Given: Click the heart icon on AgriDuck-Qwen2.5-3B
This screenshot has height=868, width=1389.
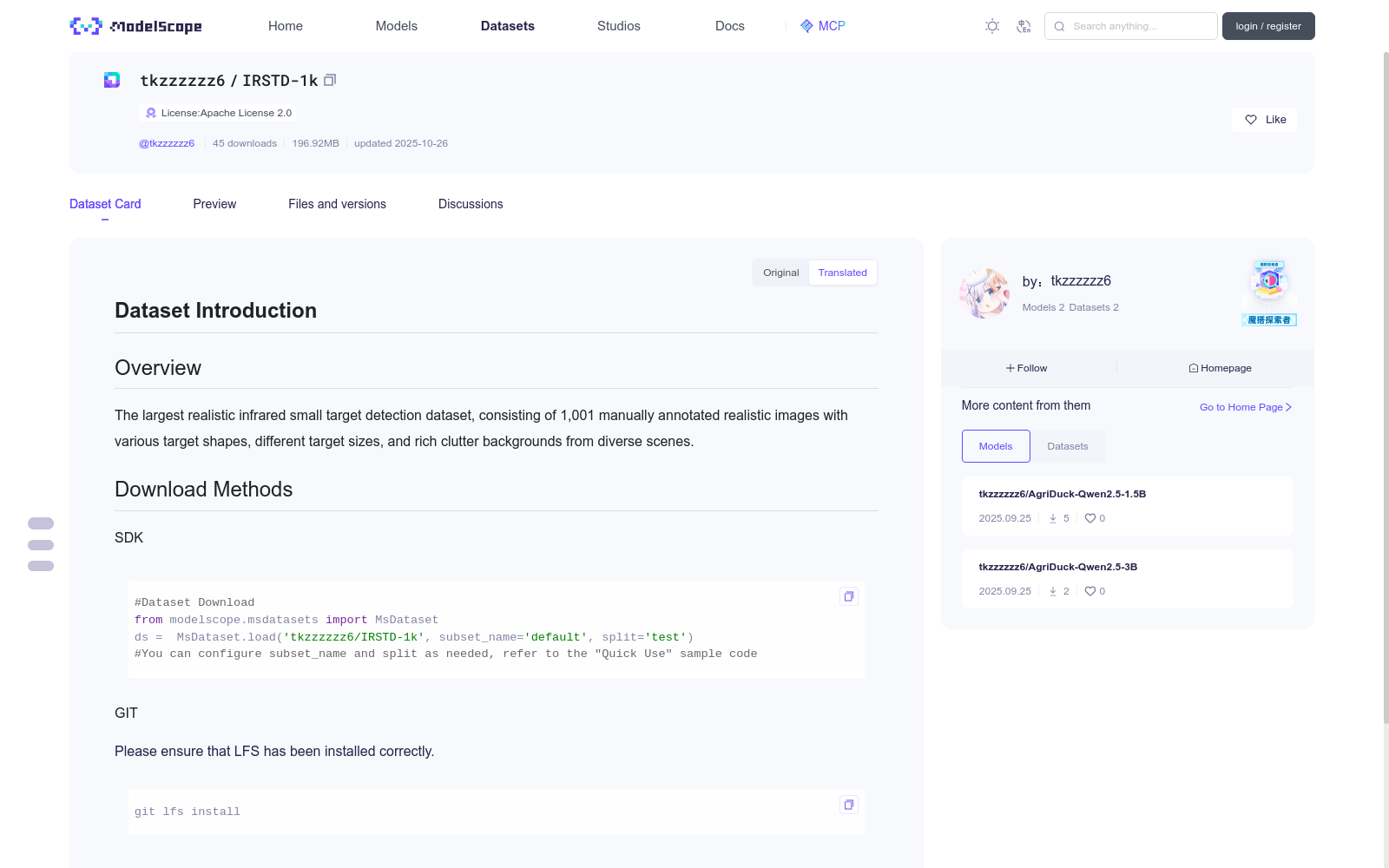Looking at the screenshot, I should pos(1090,591).
